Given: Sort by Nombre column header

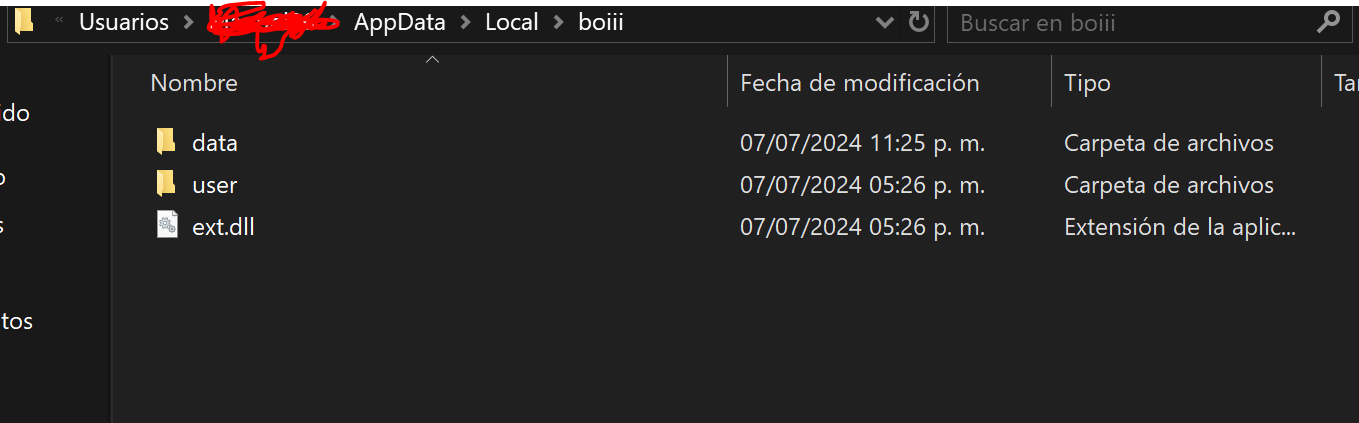Looking at the screenshot, I should 194,83.
